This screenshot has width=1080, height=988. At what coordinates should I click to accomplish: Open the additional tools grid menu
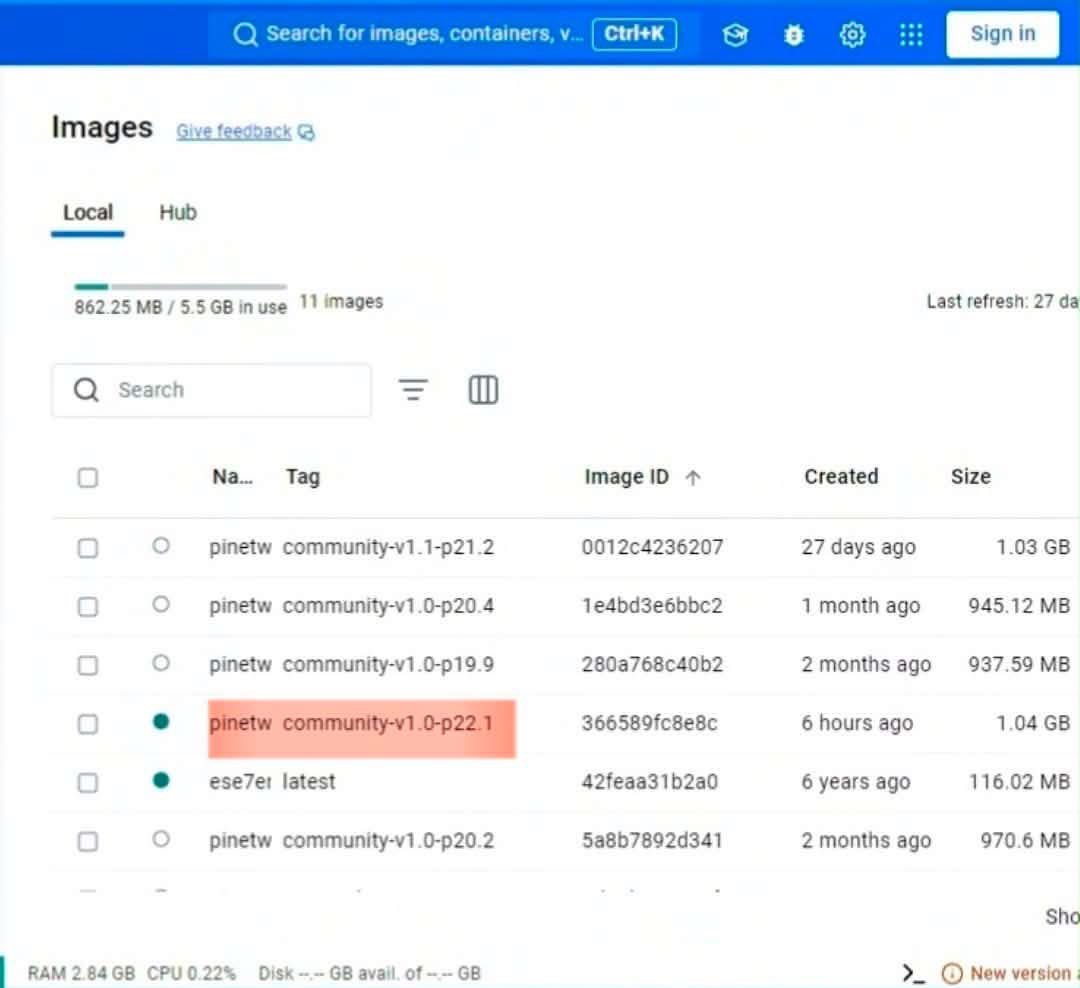click(x=910, y=34)
